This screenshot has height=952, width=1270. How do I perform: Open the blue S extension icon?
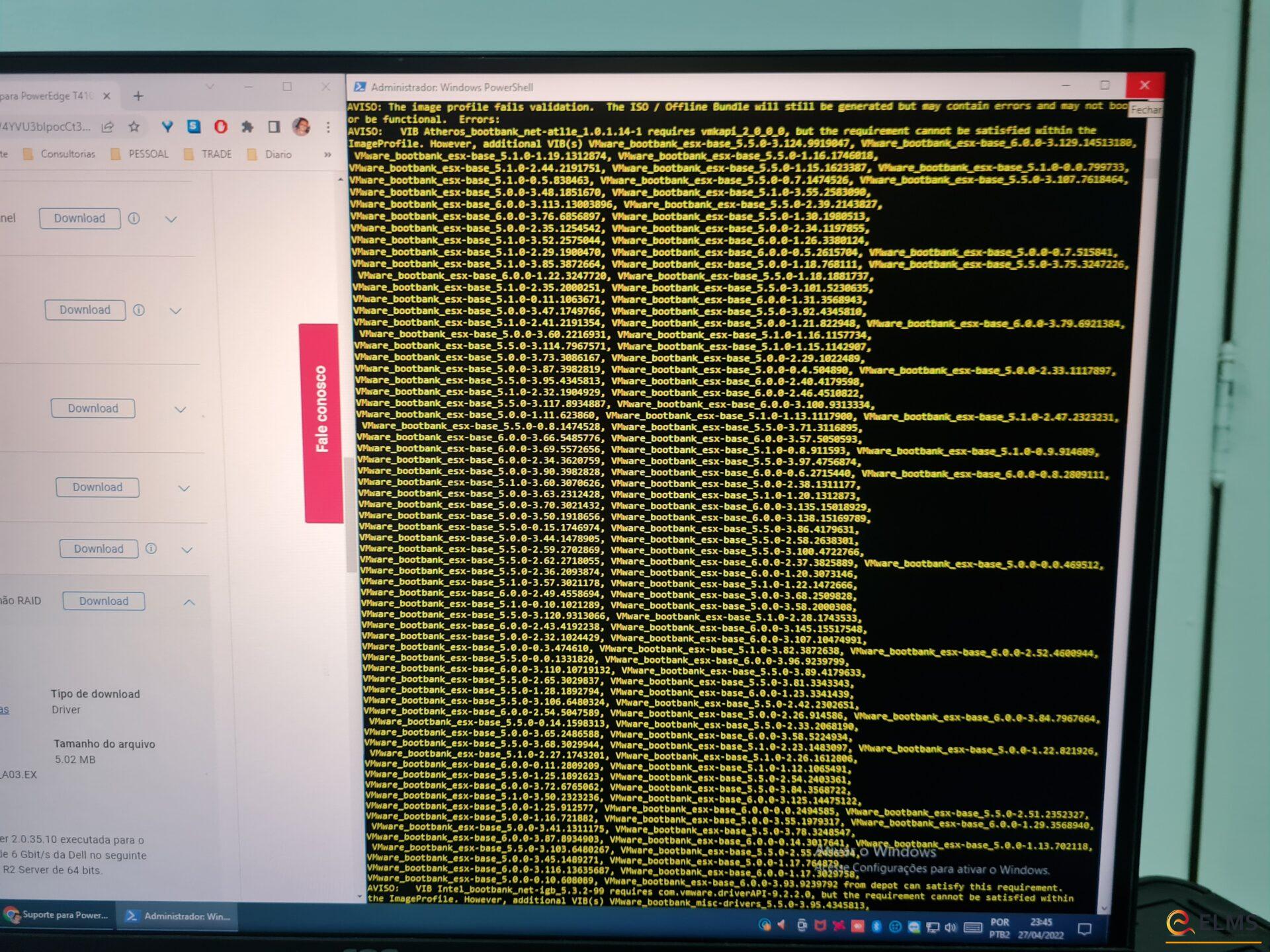point(194,126)
